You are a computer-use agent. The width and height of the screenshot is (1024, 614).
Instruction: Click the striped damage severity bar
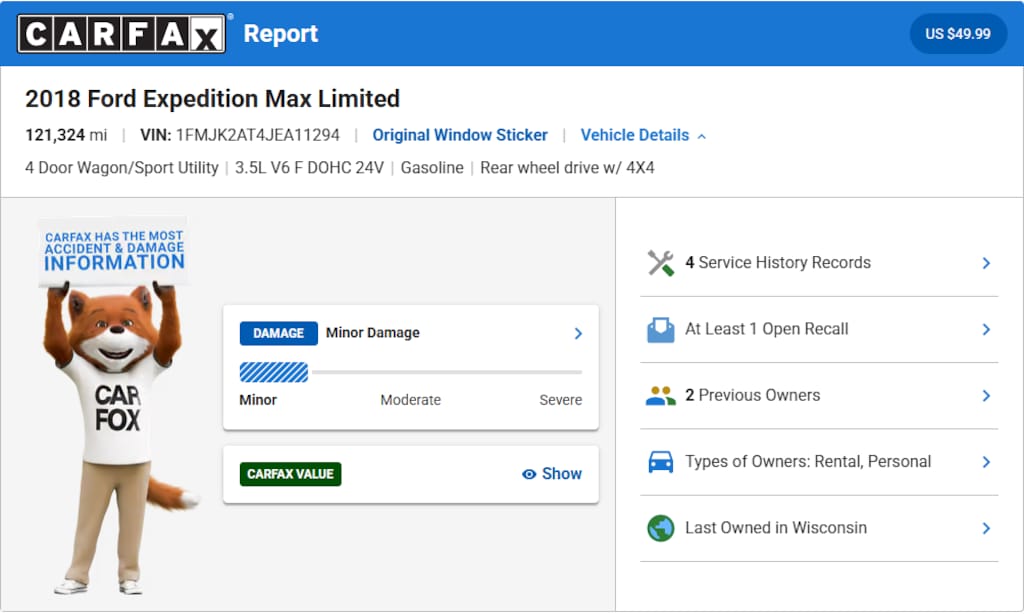(274, 372)
